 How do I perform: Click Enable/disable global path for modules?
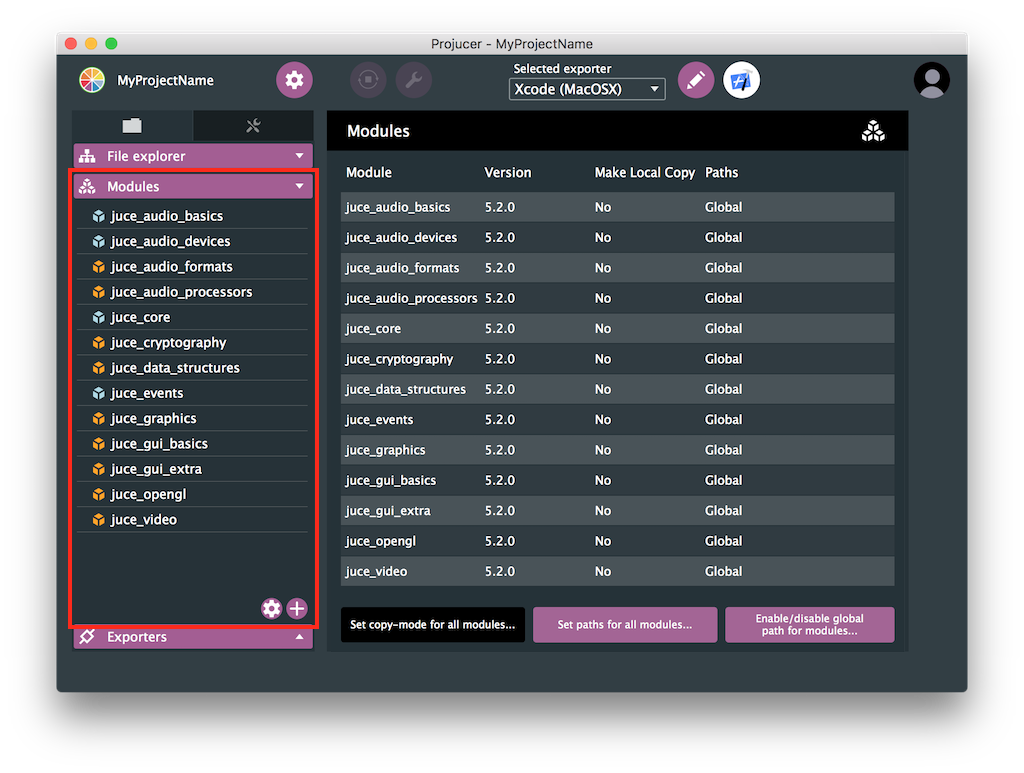point(809,625)
